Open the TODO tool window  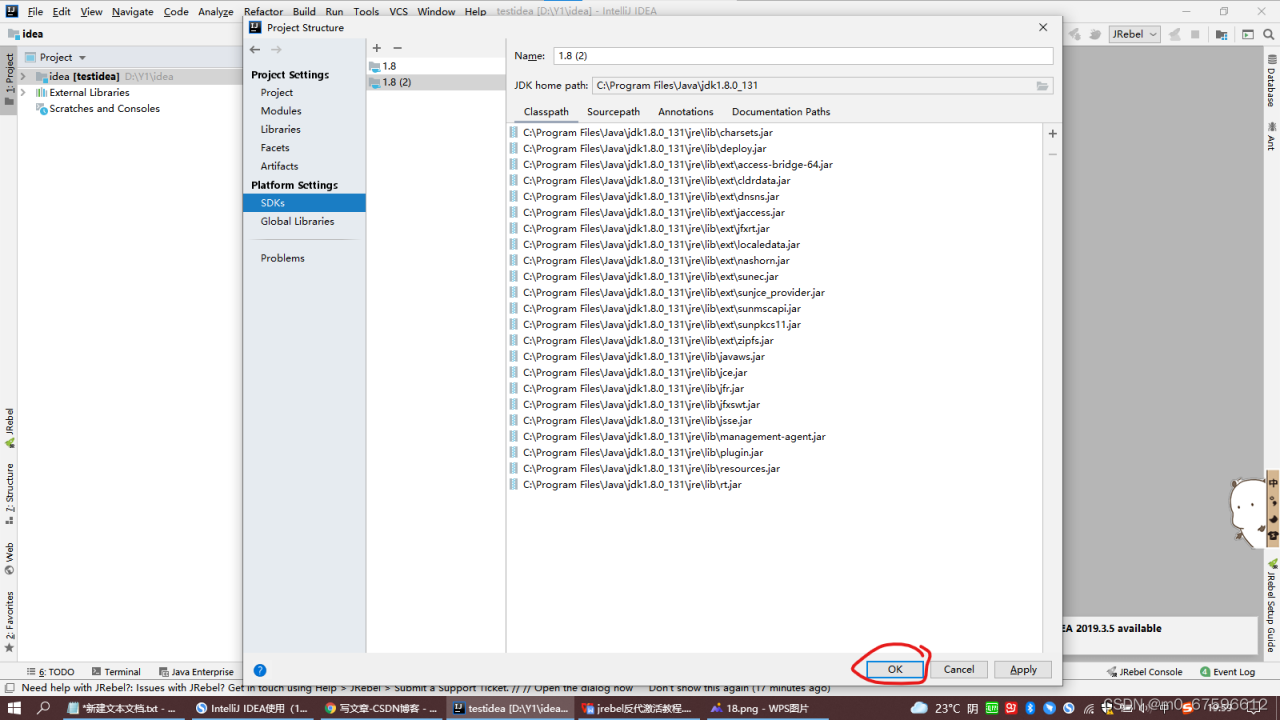coord(50,672)
